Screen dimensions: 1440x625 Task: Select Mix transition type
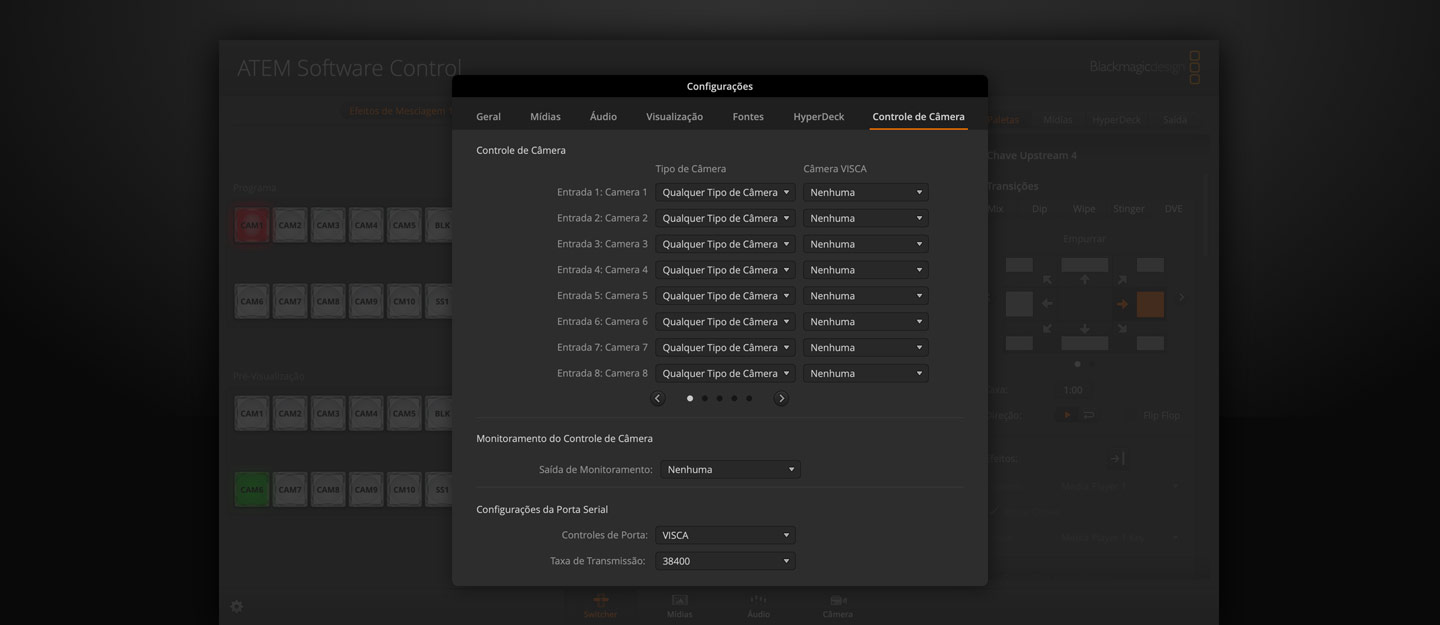click(995, 209)
